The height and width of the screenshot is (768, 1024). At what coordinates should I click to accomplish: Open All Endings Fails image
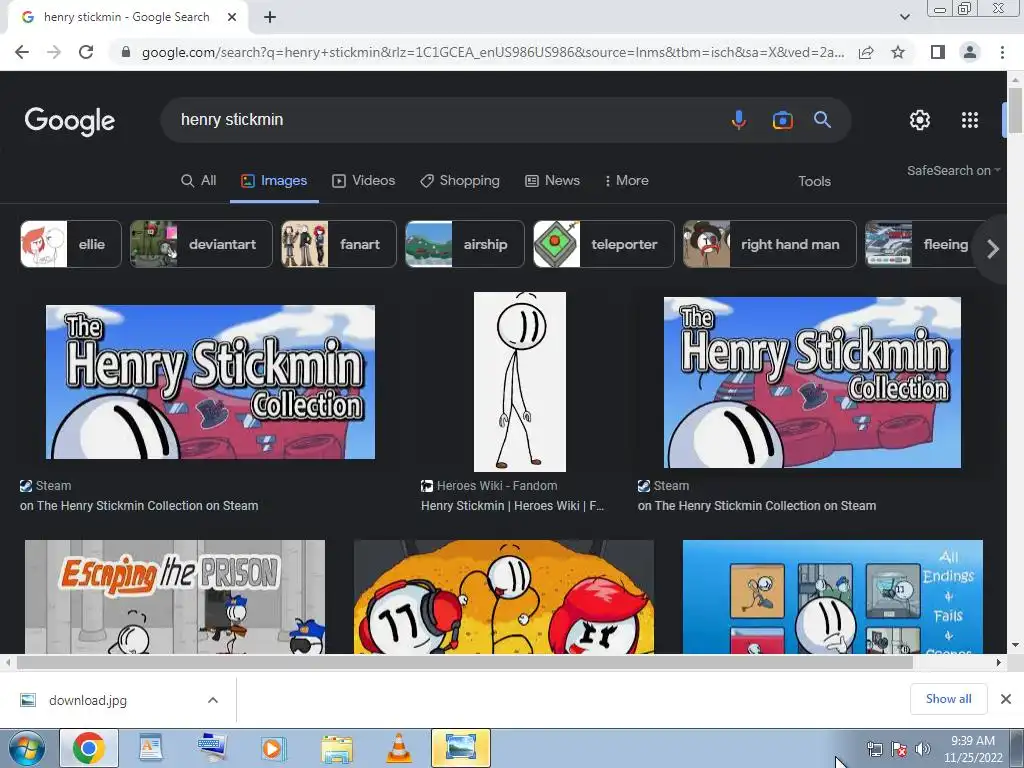(833, 596)
